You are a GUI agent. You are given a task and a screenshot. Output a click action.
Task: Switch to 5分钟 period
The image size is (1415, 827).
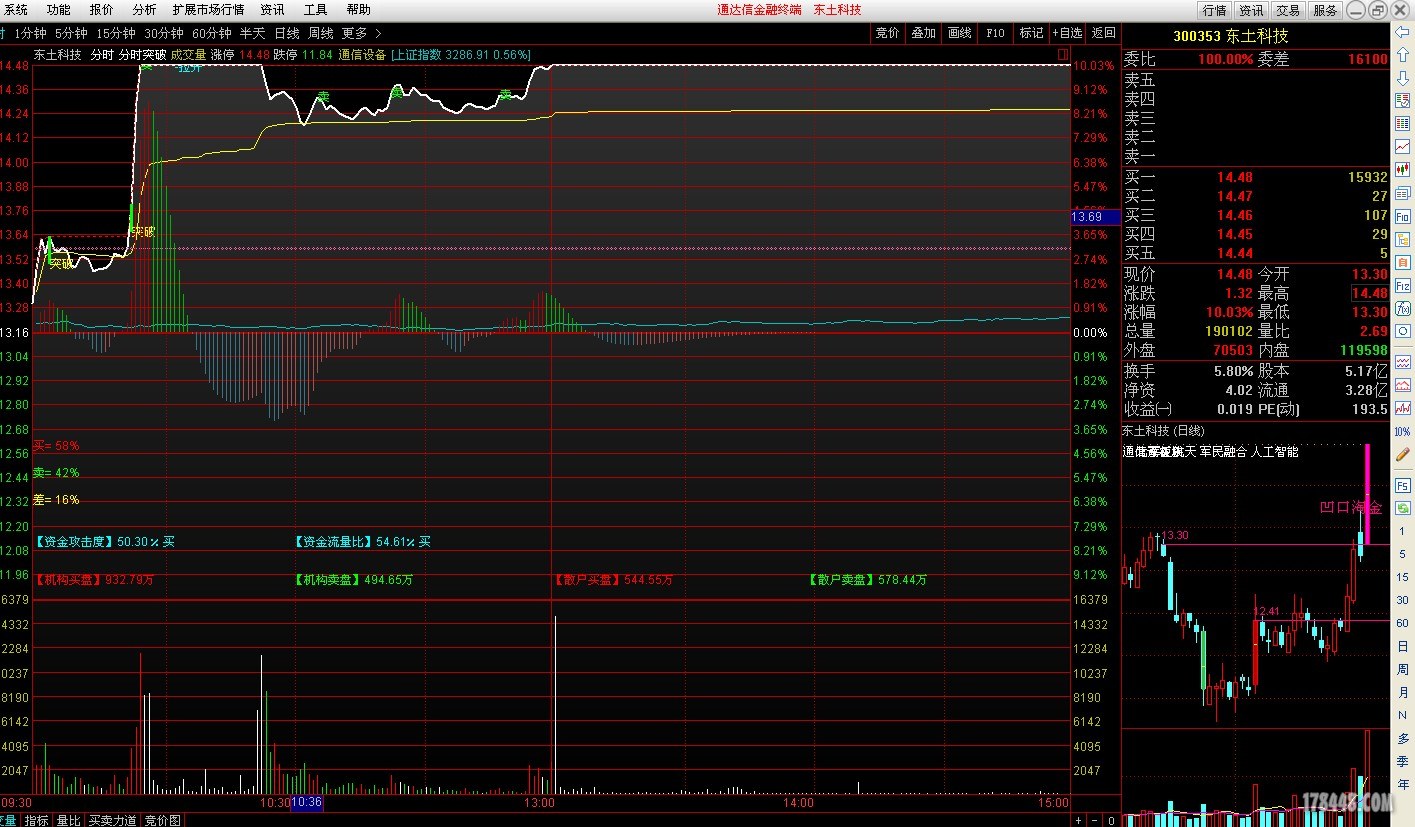(71, 33)
